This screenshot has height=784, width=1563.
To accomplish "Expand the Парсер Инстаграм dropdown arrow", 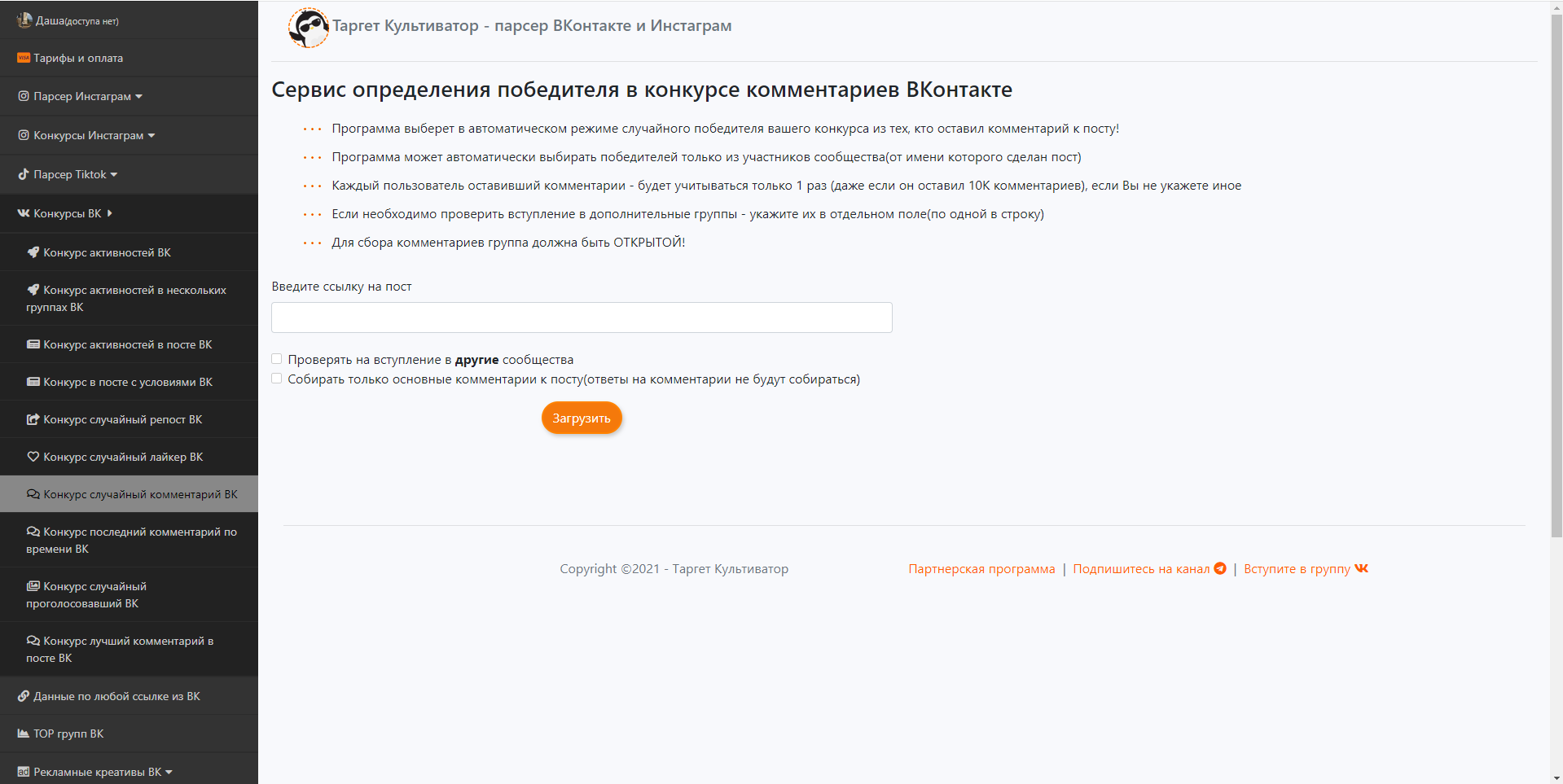I will click(138, 97).
